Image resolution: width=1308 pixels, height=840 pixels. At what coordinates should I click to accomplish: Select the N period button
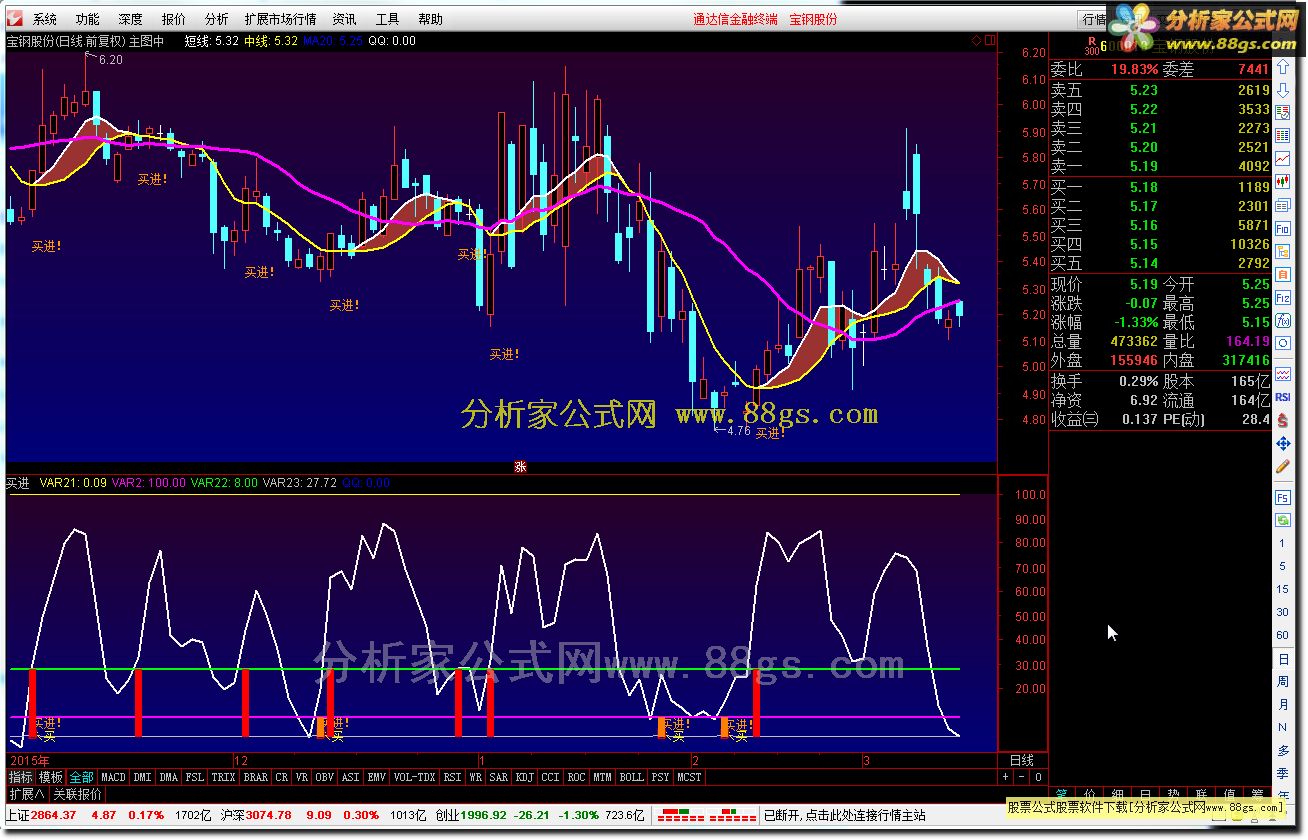pos(1283,727)
